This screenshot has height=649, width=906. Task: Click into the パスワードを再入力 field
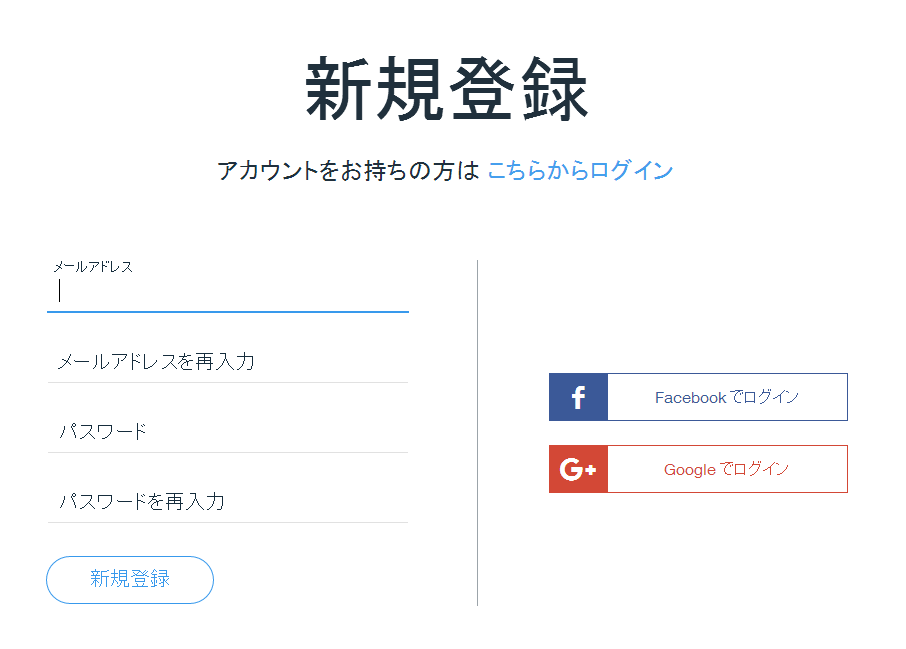click(228, 501)
